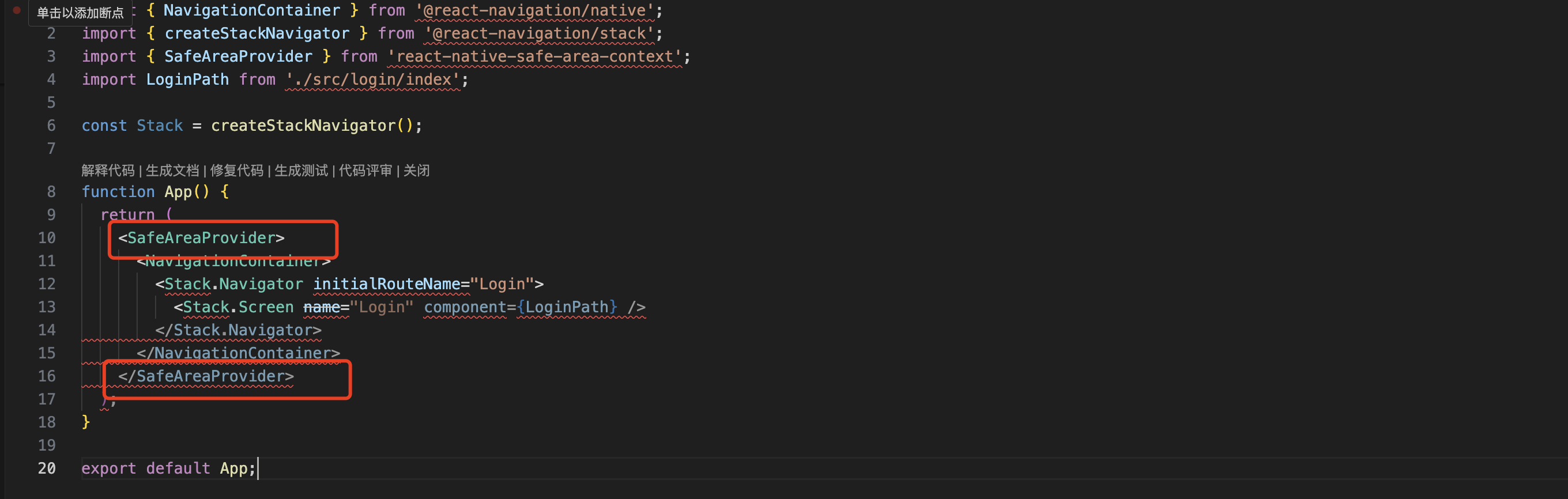The image size is (1568, 499).
Task: Click 'Stack' in the const declaration
Action: [160, 126]
